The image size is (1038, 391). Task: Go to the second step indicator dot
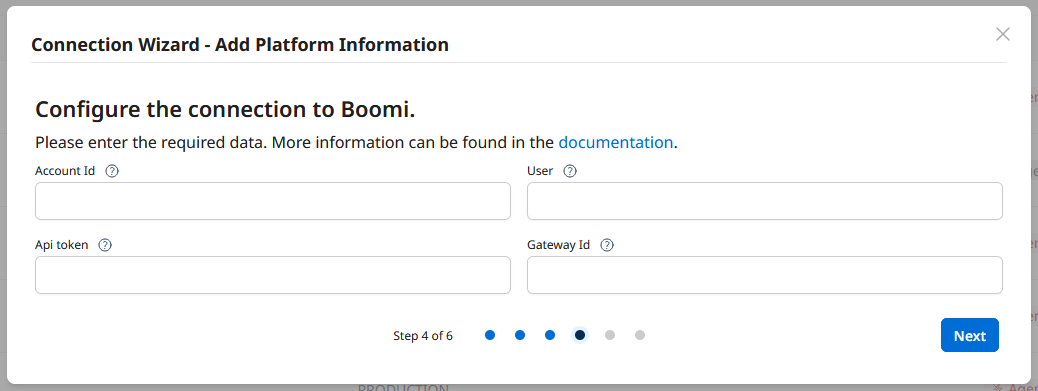pyautogui.click(x=520, y=335)
